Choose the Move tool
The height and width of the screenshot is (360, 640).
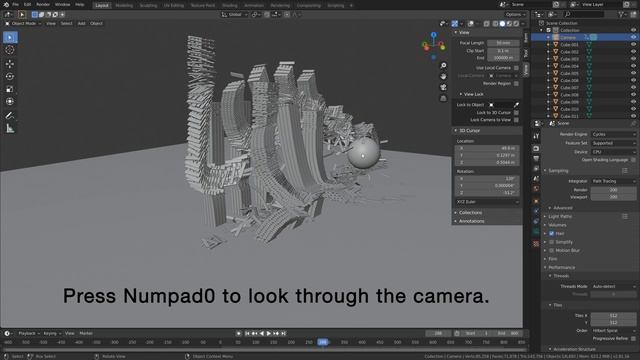10,64
